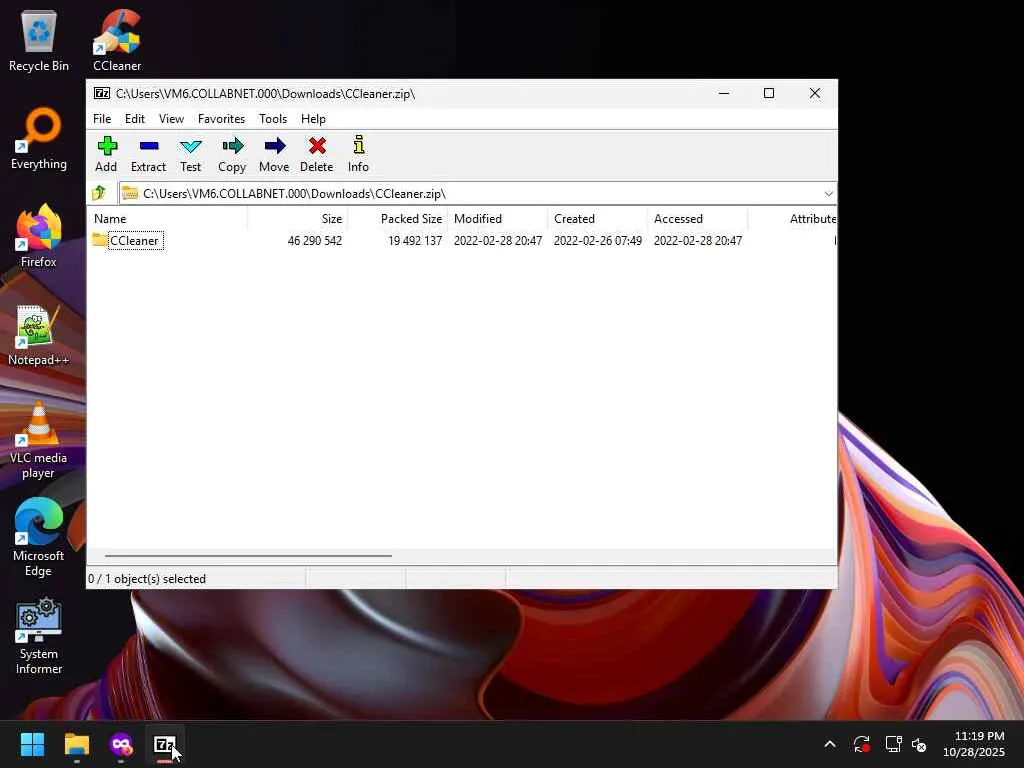Open the Favorites menu
Image resolution: width=1024 pixels, height=768 pixels.
(221, 119)
